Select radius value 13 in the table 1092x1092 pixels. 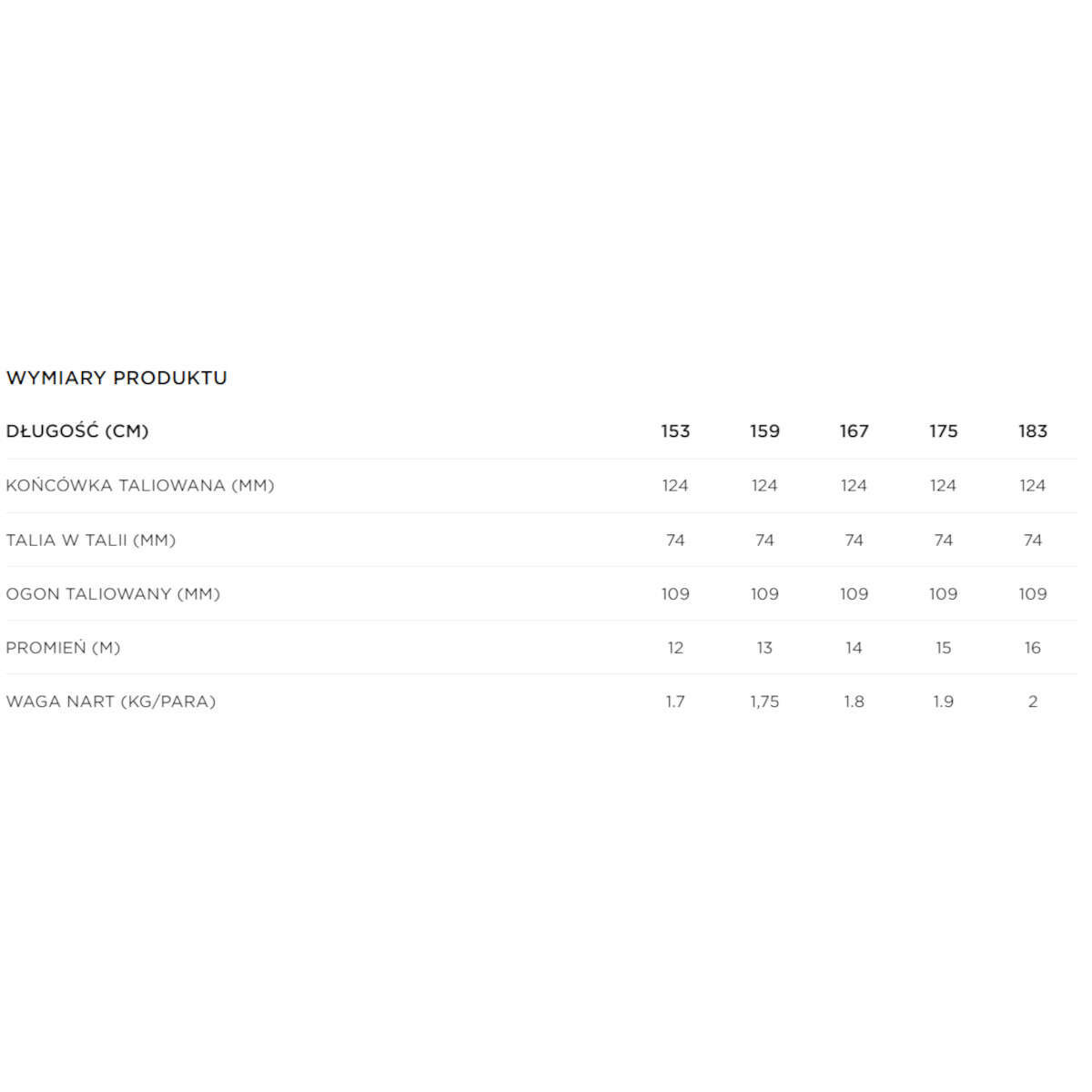click(x=764, y=647)
